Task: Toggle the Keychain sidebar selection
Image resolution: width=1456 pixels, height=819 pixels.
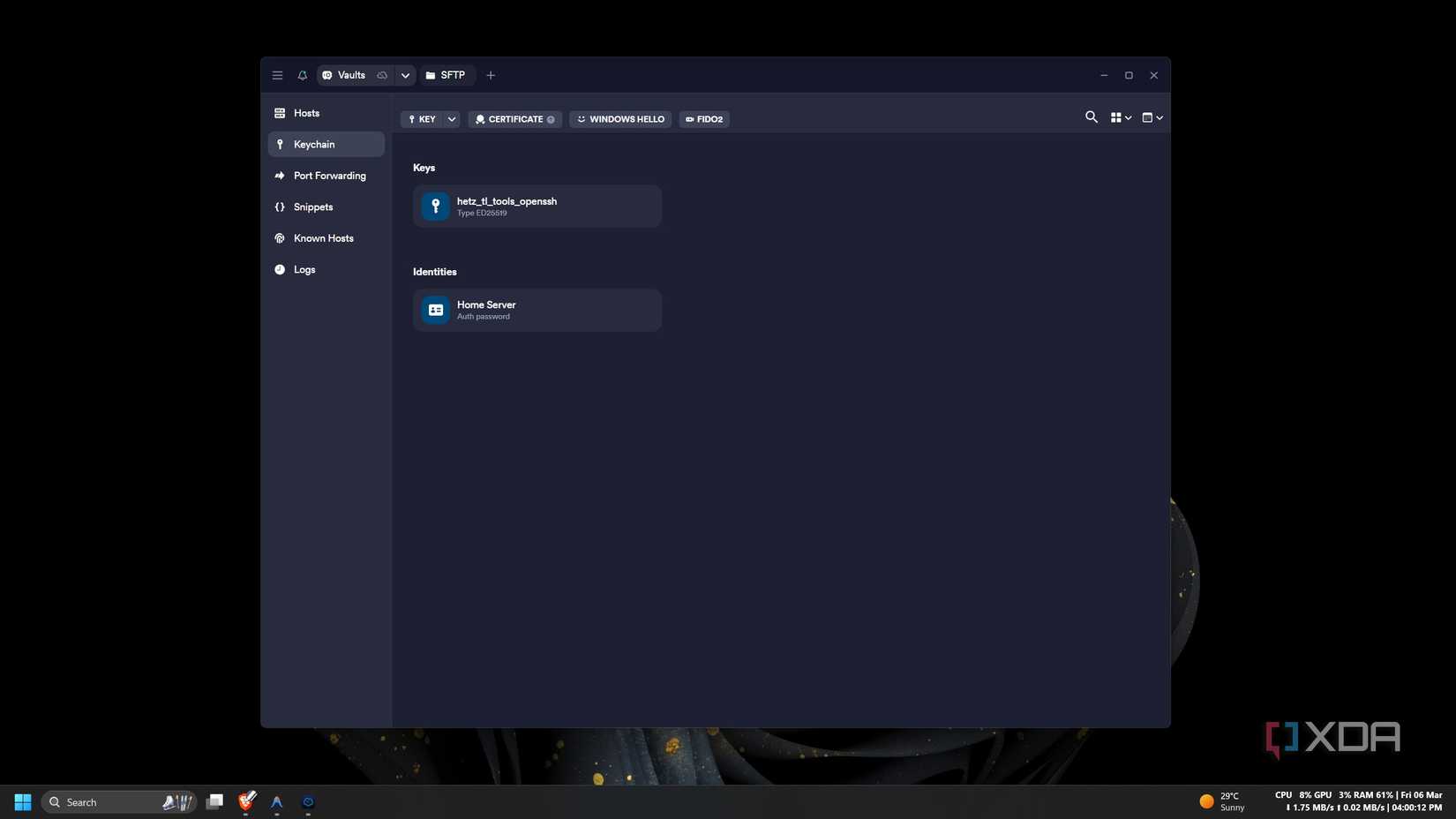Action: [x=314, y=144]
